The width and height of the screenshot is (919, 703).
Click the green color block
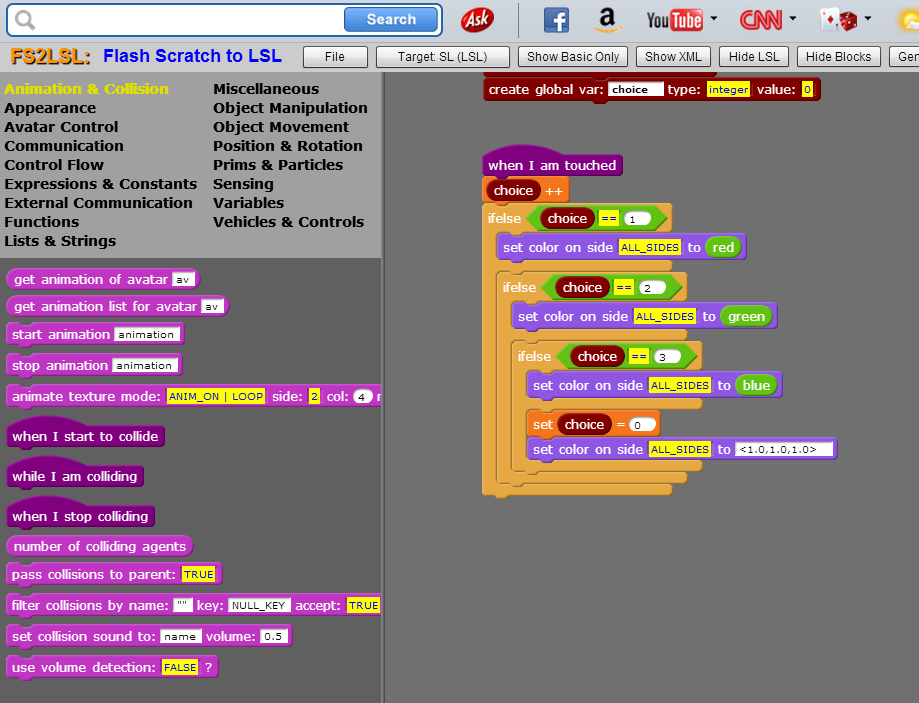(746, 317)
